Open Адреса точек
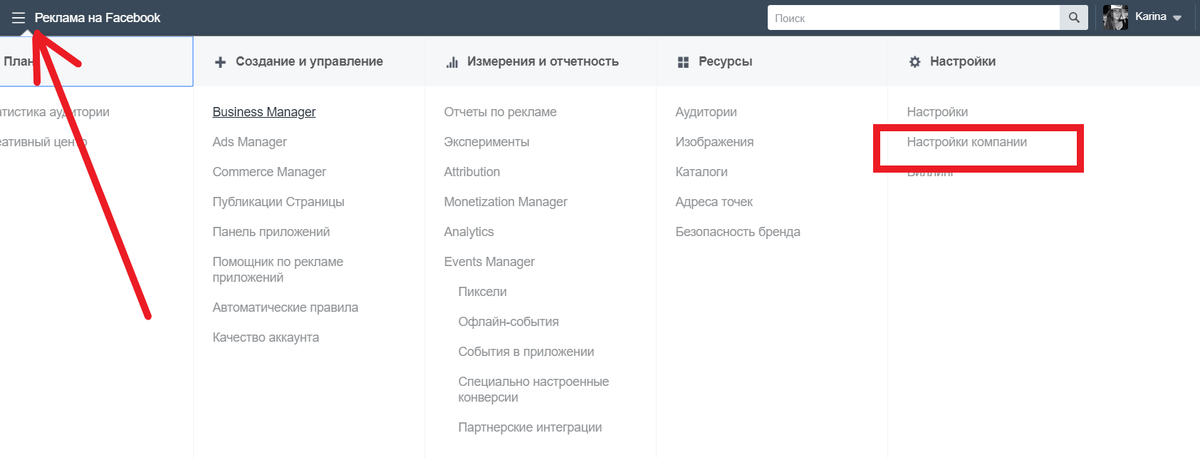 [714, 202]
